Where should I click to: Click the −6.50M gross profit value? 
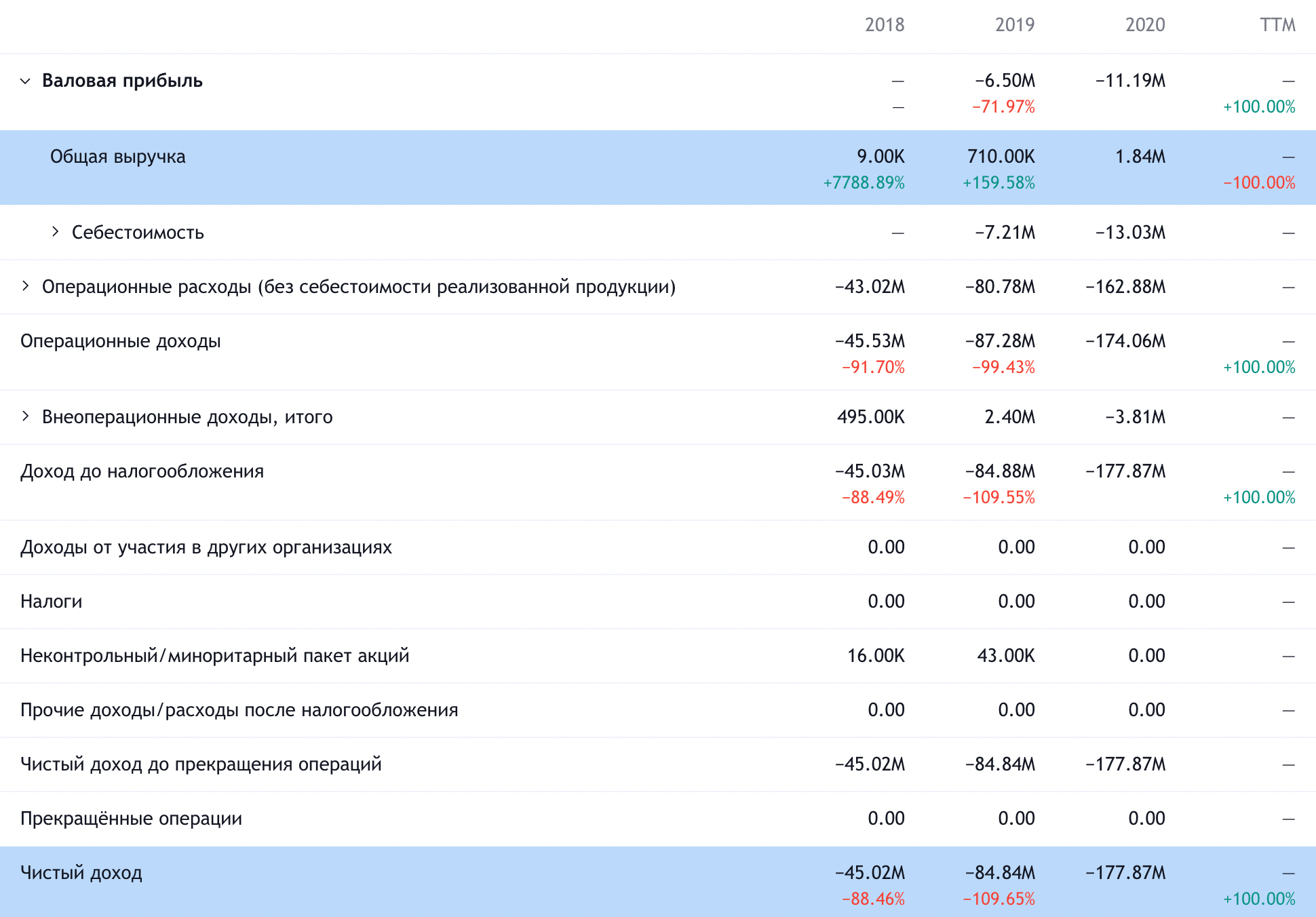pyautogui.click(x=1005, y=81)
